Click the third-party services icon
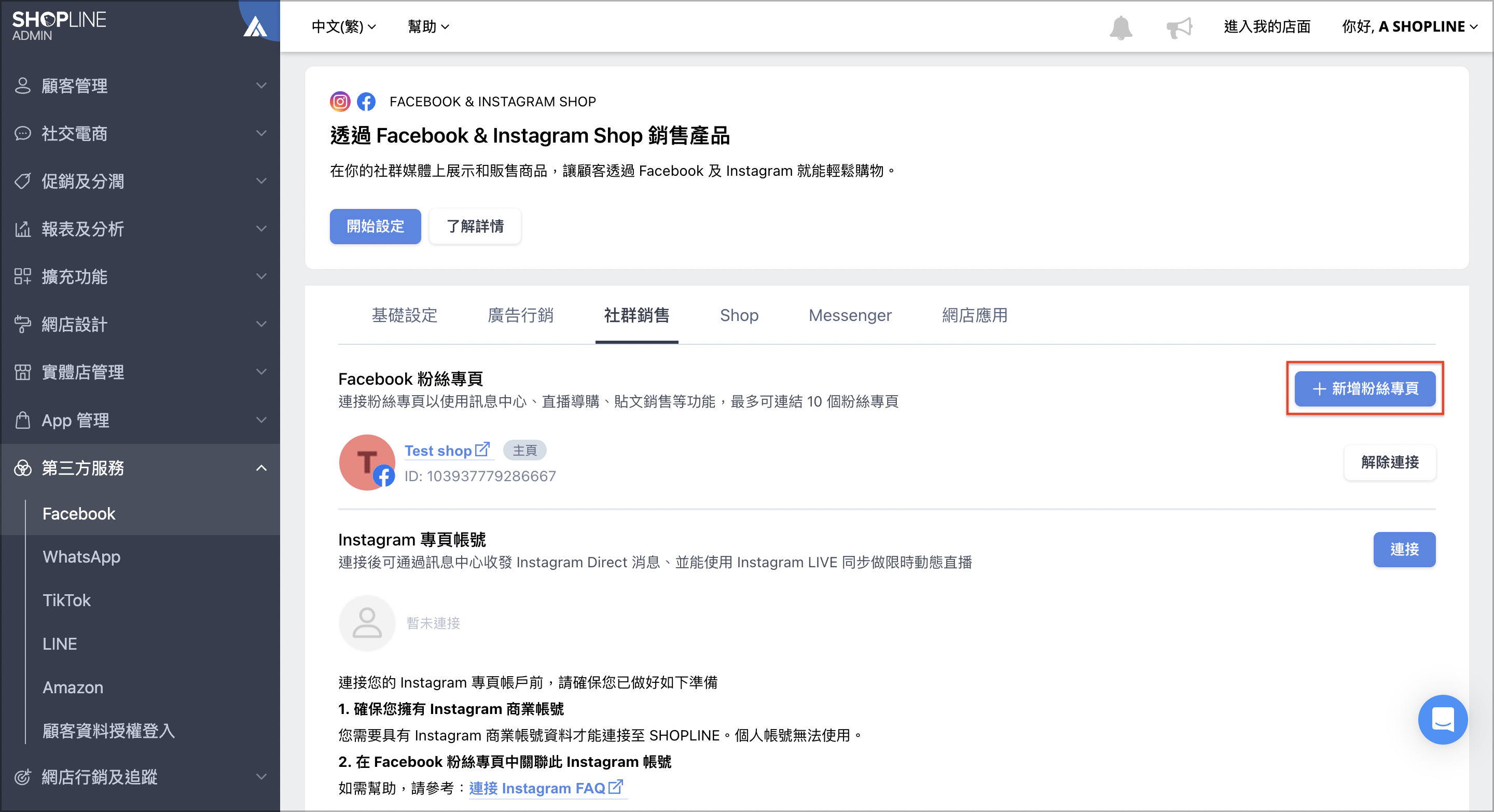Image resolution: width=1494 pixels, height=812 pixels. [x=23, y=468]
